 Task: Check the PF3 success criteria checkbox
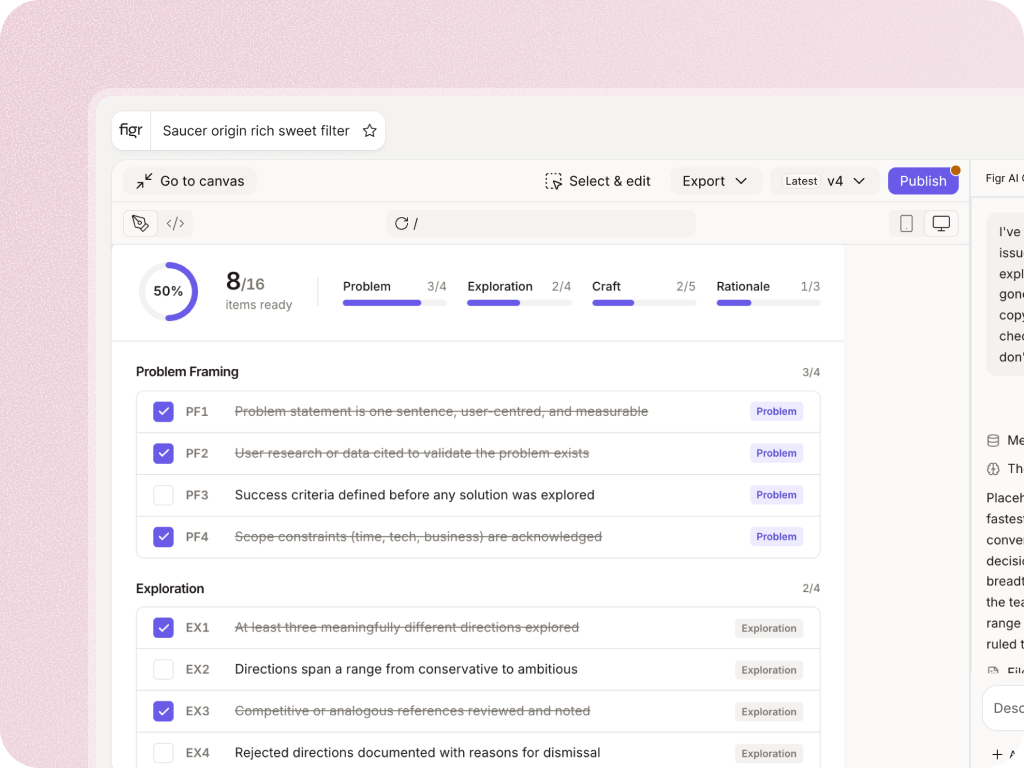click(x=163, y=495)
